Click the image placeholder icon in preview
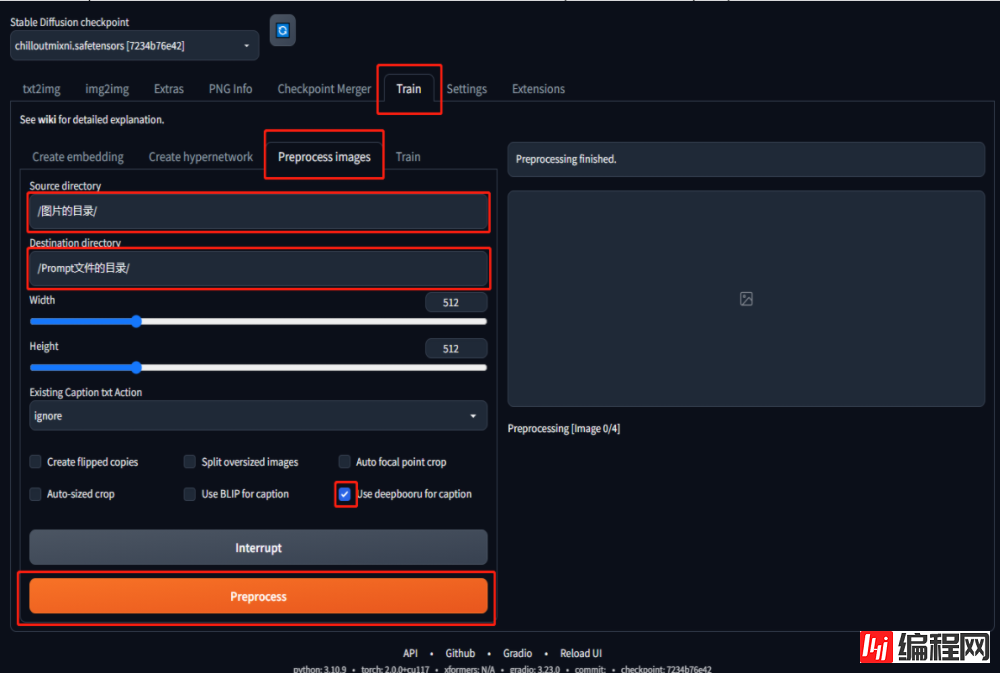Image resolution: width=1000 pixels, height=673 pixels. [746, 299]
